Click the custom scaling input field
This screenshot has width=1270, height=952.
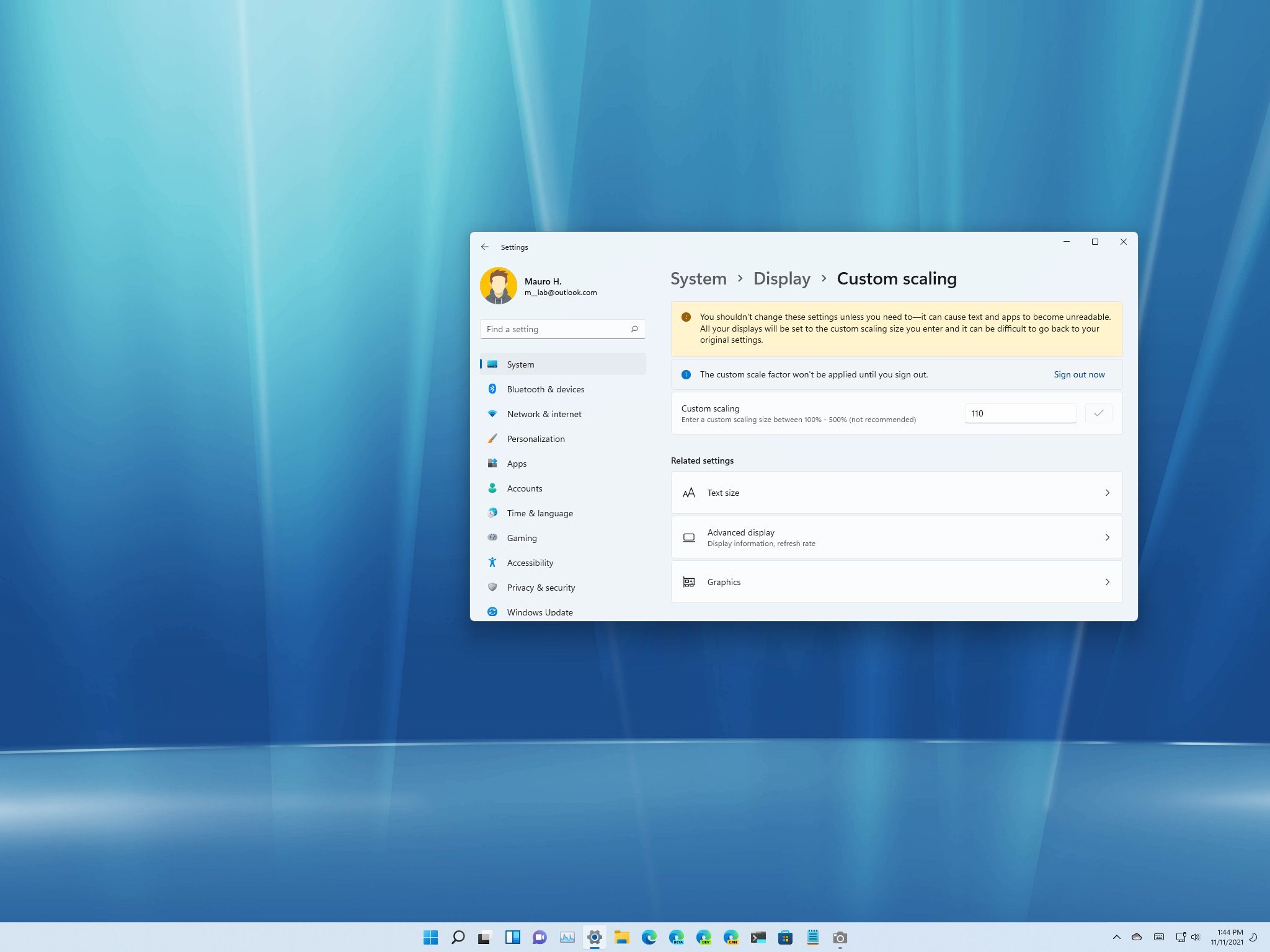click(x=1020, y=412)
